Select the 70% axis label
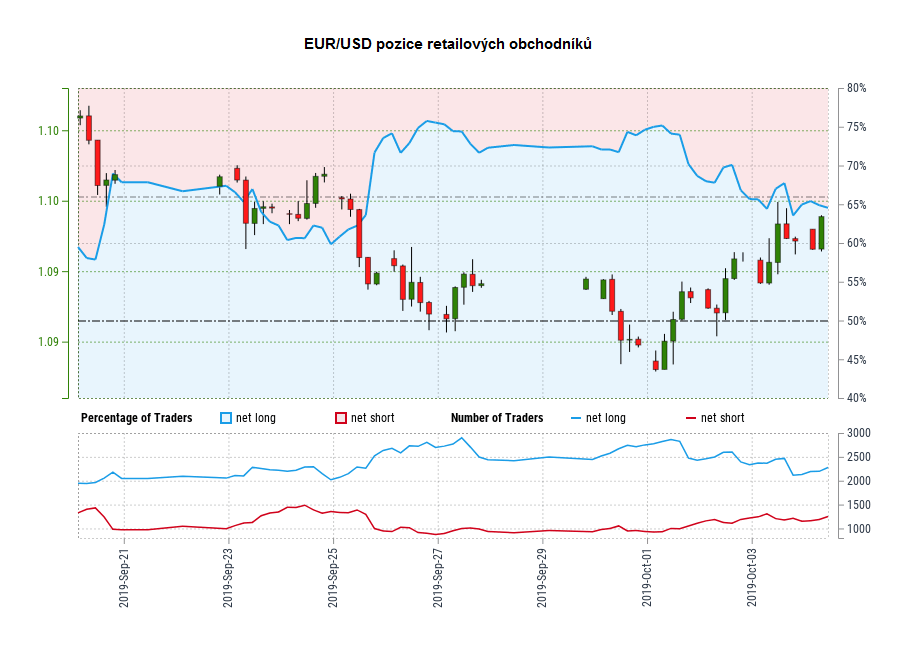This screenshot has width=900, height=650. point(856,166)
